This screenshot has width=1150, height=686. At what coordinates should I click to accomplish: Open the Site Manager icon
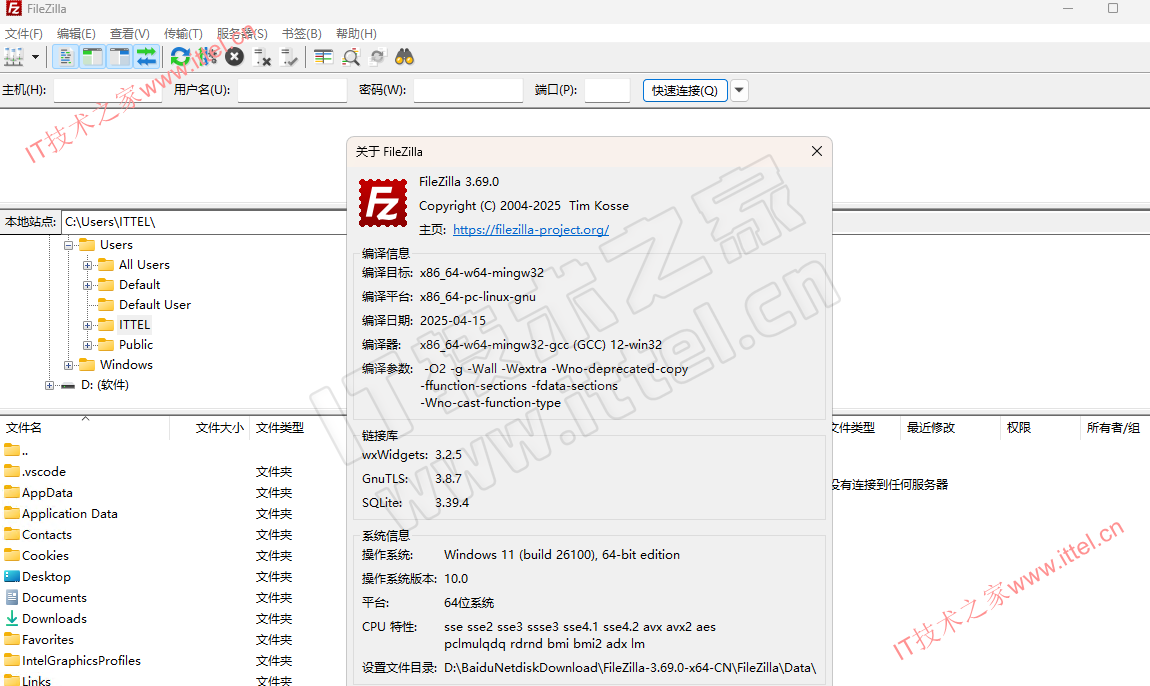coord(14,57)
